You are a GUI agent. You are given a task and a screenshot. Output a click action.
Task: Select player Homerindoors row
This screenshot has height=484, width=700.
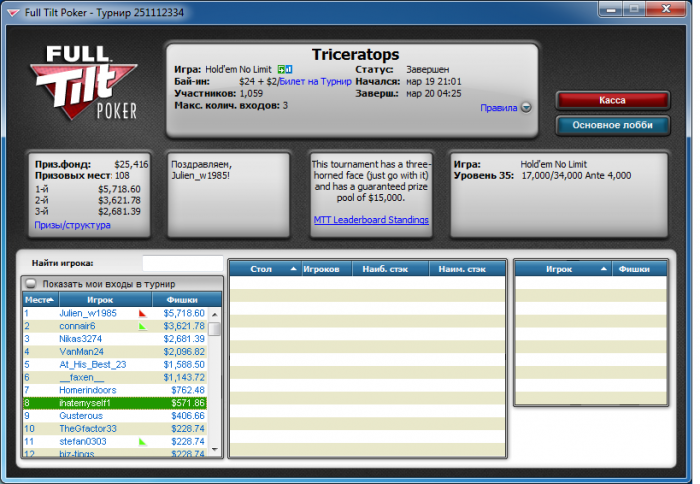pos(115,390)
